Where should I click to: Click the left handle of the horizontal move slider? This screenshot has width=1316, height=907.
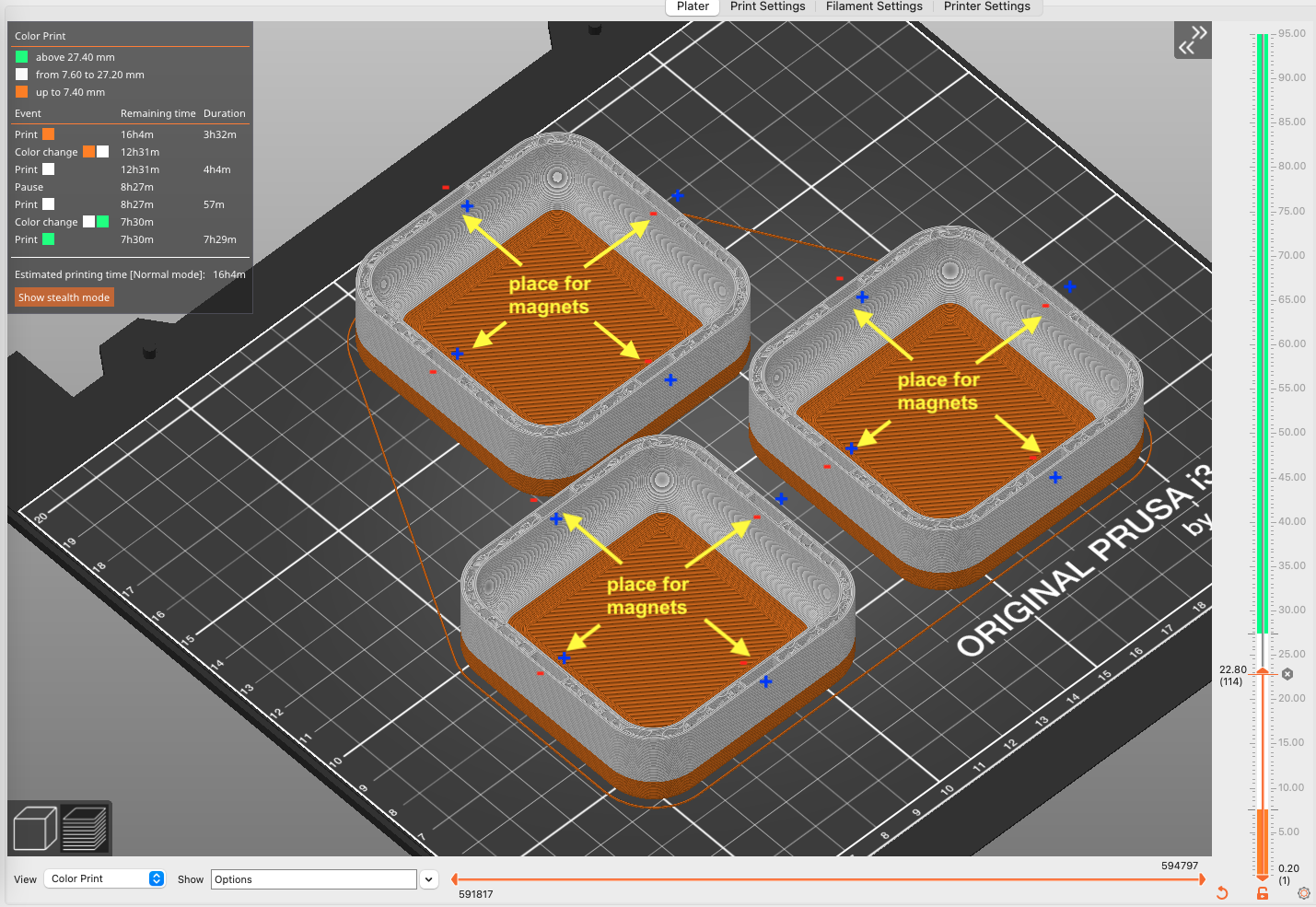pyautogui.click(x=454, y=879)
